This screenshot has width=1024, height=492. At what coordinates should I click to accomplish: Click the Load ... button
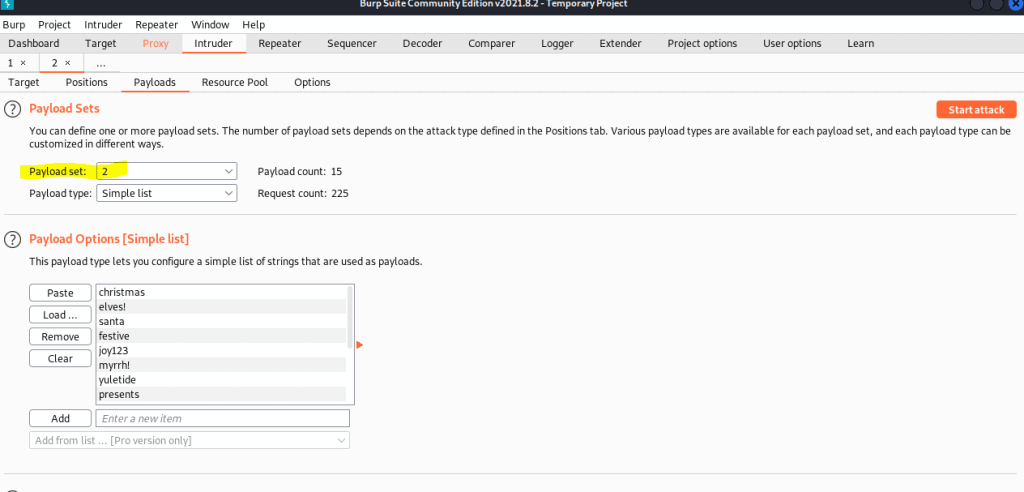60,315
